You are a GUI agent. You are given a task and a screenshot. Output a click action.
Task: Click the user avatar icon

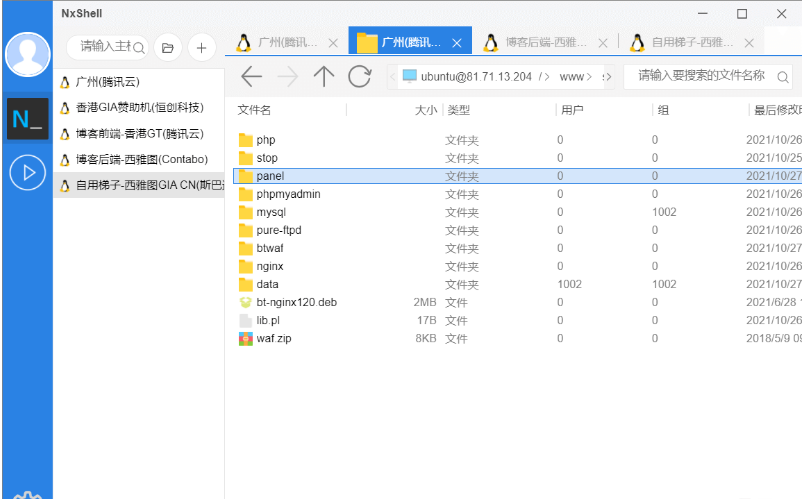click(27, 54)
